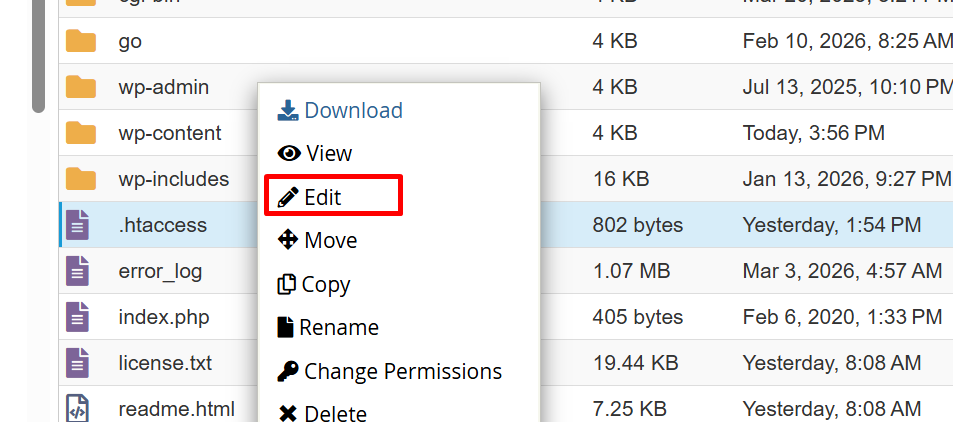Select Move in the context menu
953x422 pixels.
point(317,240)
